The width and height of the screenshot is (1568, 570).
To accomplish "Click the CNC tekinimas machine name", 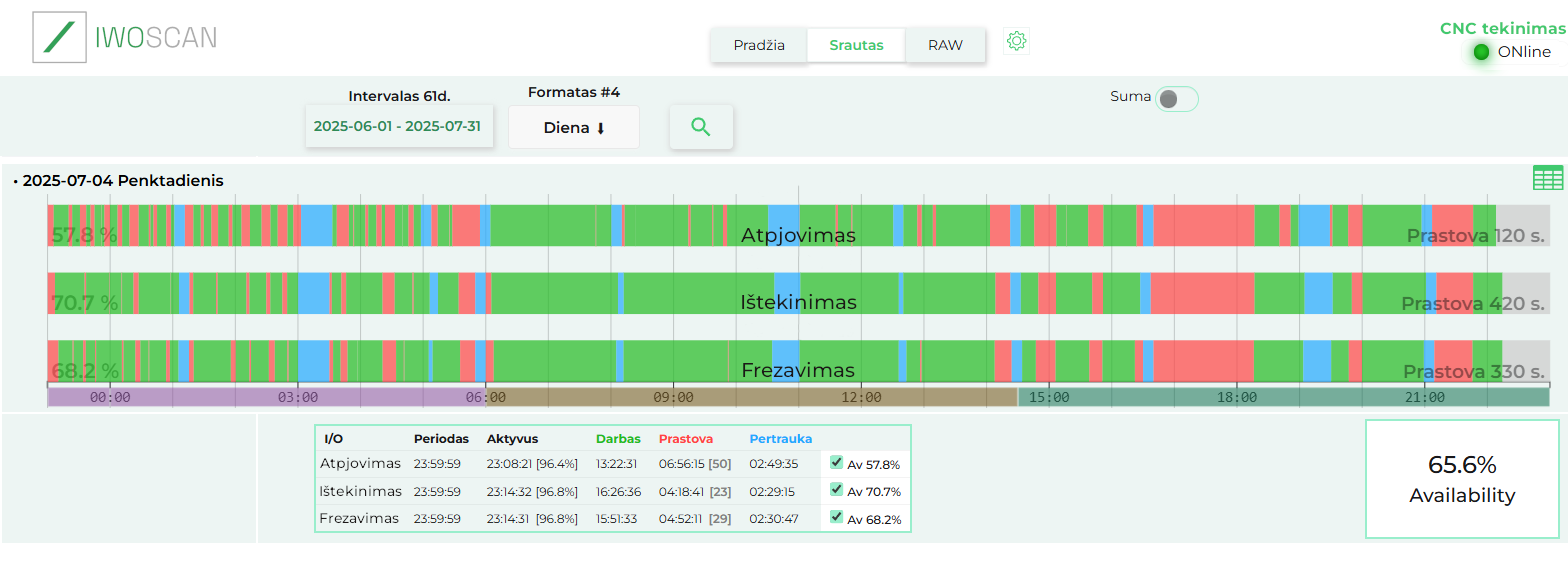I will pyautogui.click(x=1502, y=29).
